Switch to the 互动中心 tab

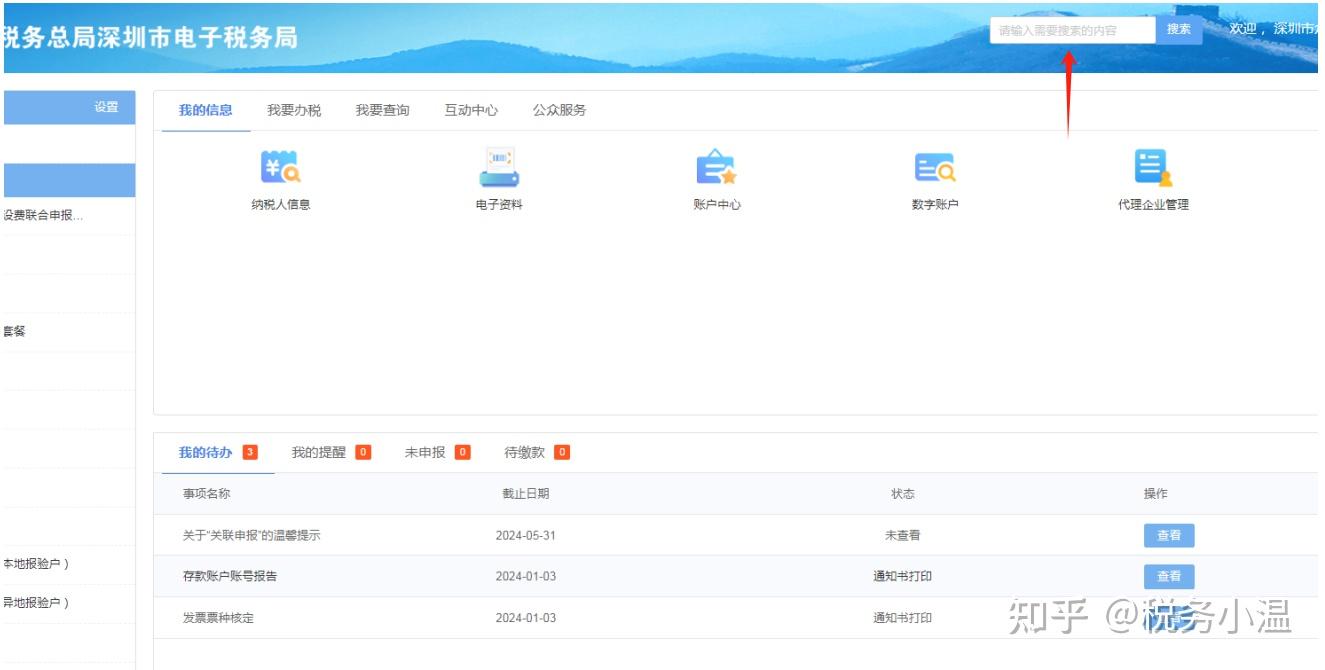point(471,110)
